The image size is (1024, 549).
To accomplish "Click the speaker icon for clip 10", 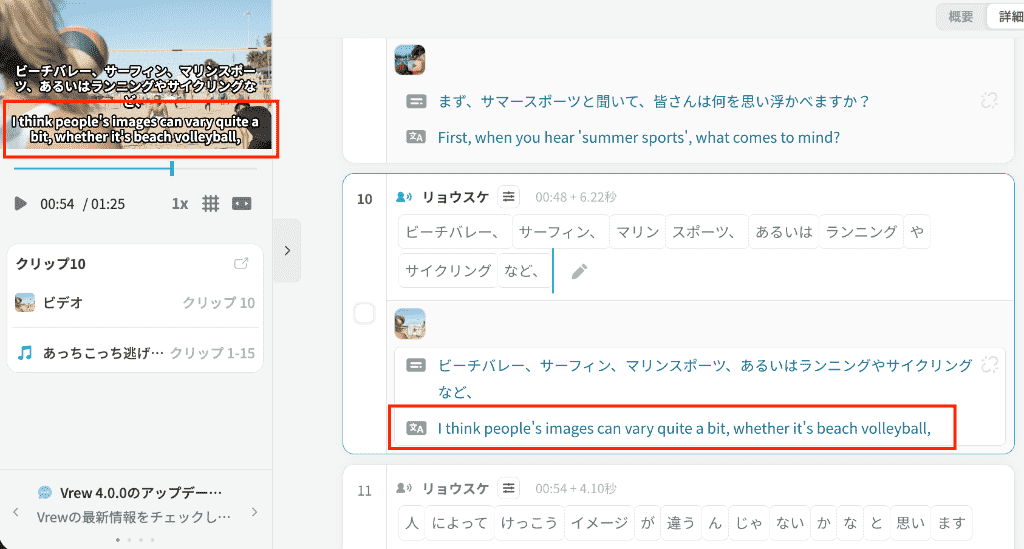I will [x=404, y=196].
